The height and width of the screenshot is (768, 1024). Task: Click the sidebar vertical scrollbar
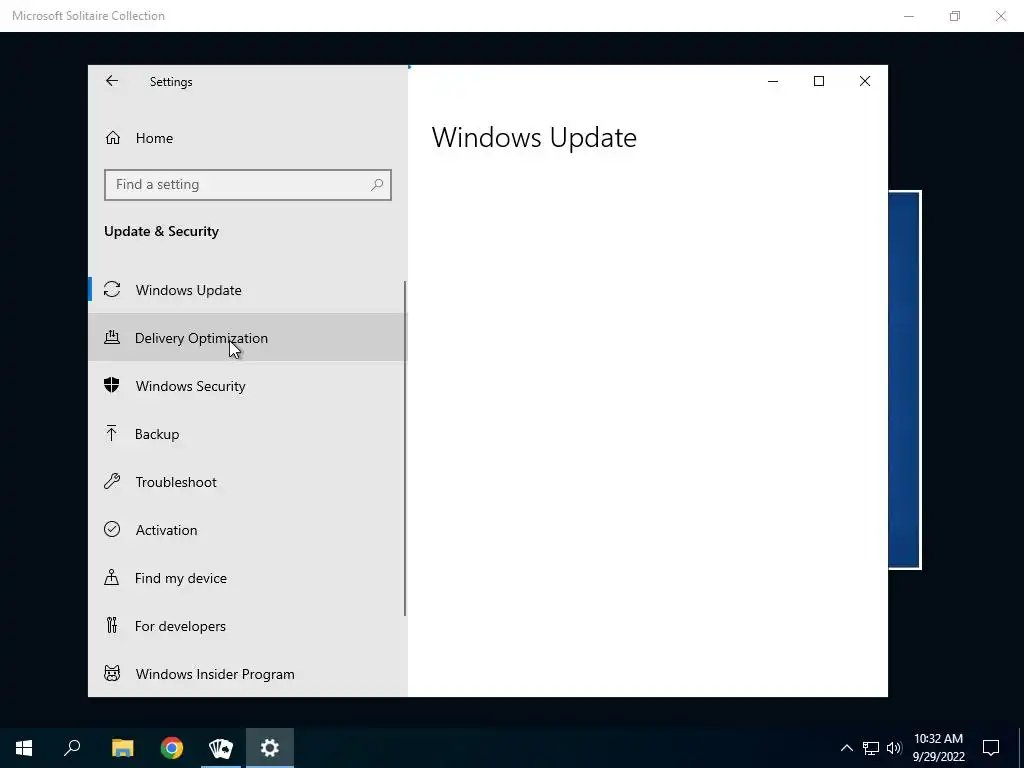coord(405,448)
